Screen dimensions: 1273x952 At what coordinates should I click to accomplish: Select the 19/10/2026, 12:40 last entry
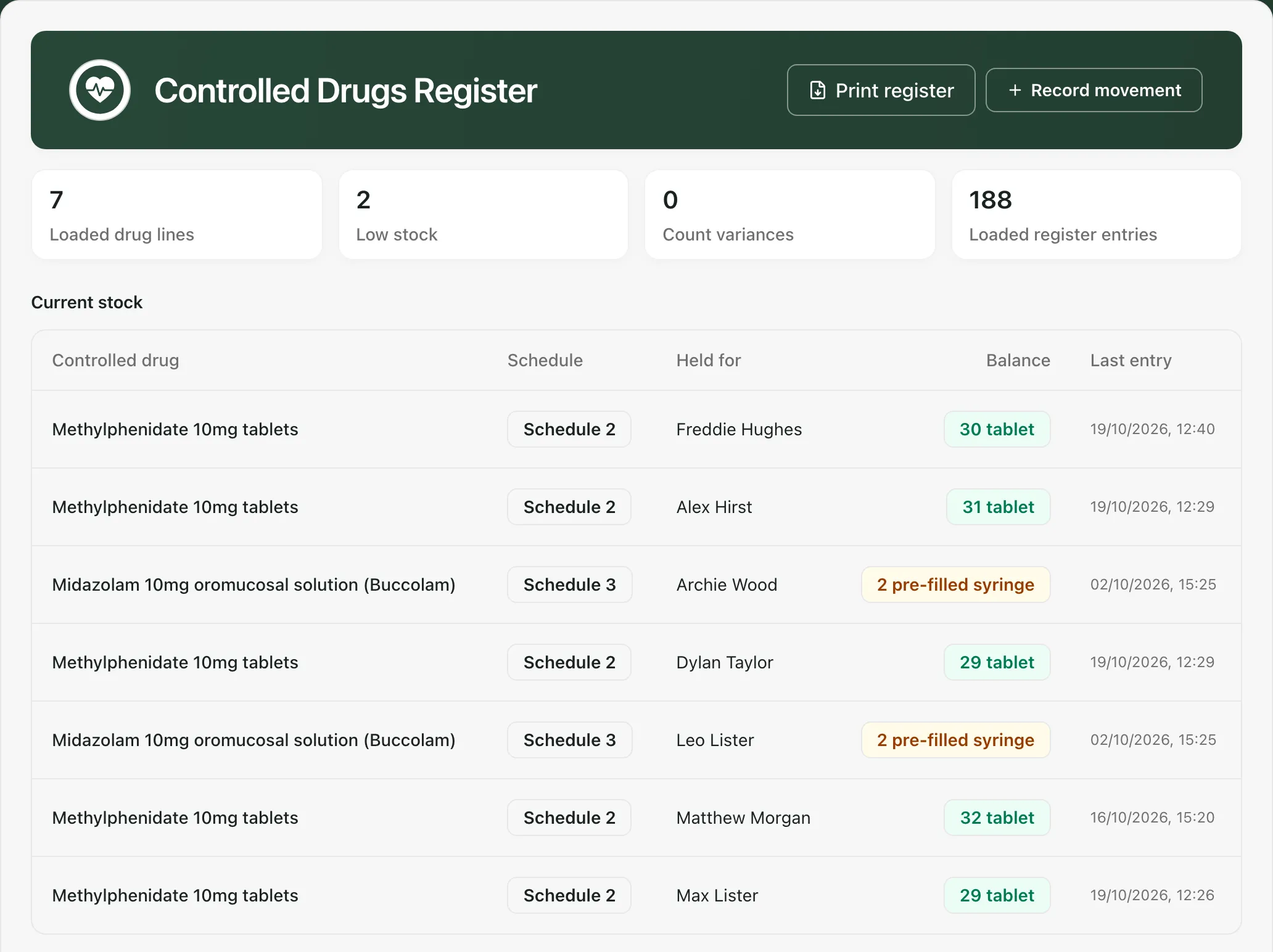coord(1152,429)
